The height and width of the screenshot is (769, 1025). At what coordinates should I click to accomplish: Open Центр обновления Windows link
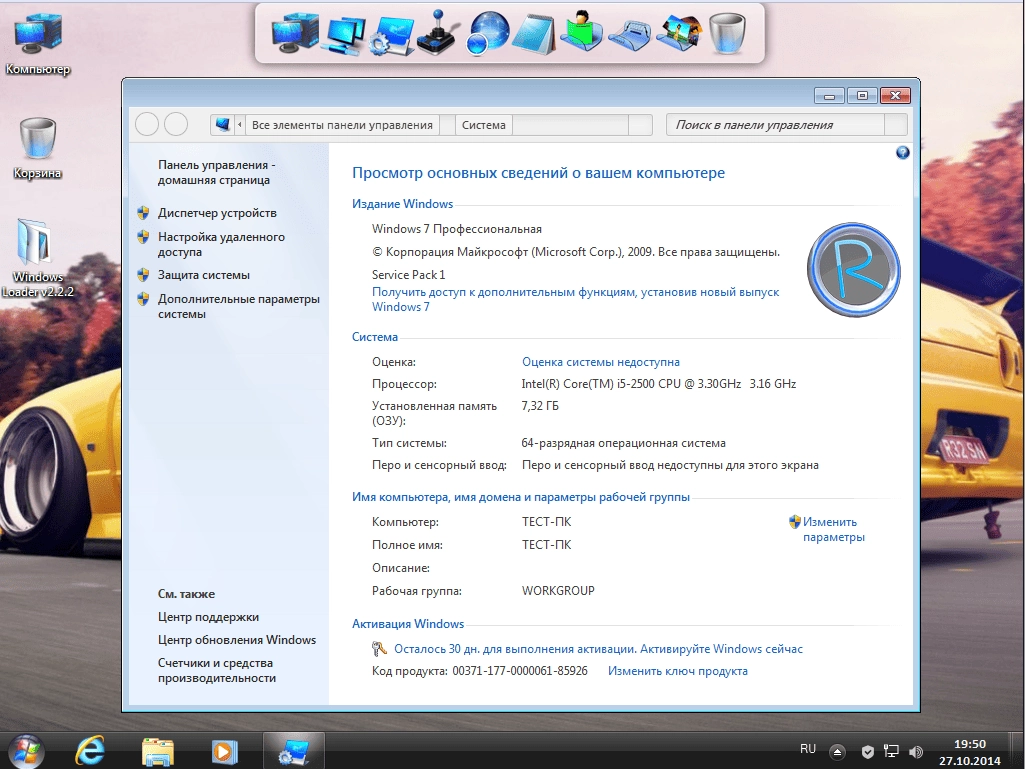(x=237, y=640)
